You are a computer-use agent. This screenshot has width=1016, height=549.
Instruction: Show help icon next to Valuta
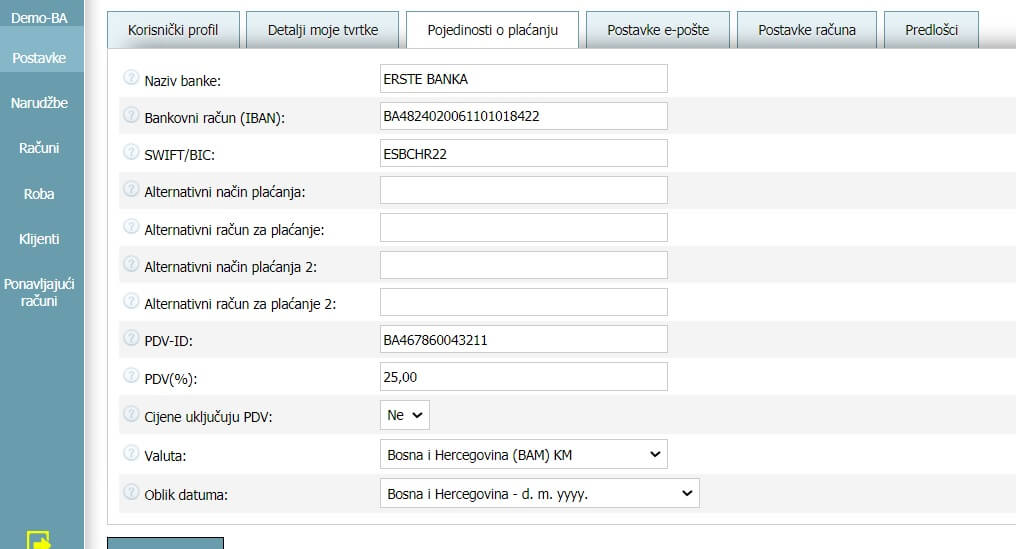point(131,453)
